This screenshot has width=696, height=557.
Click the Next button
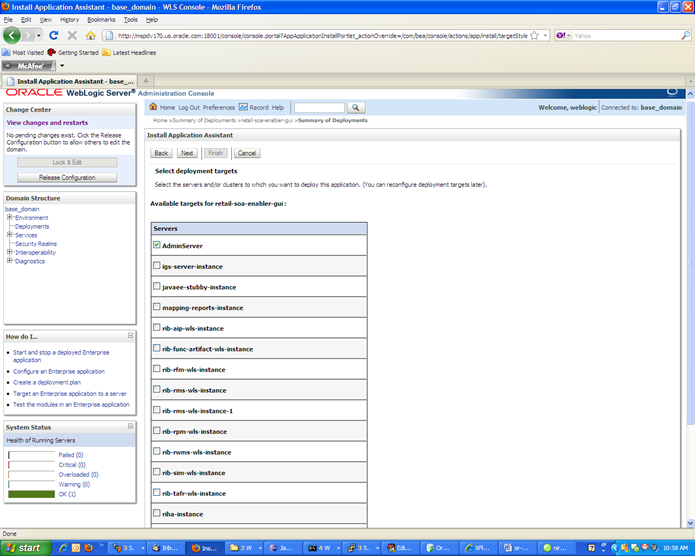point(187,153)
